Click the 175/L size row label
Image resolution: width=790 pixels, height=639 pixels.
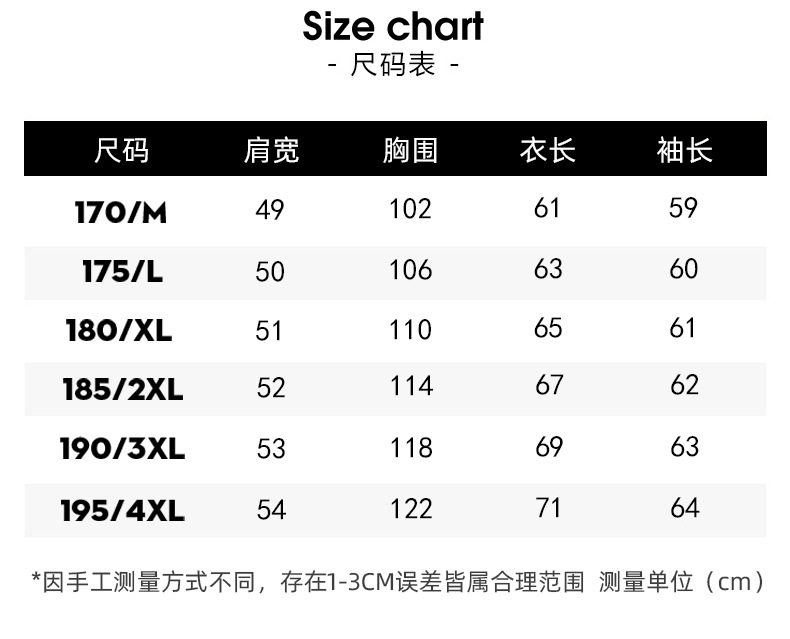(x=122, y=271)
